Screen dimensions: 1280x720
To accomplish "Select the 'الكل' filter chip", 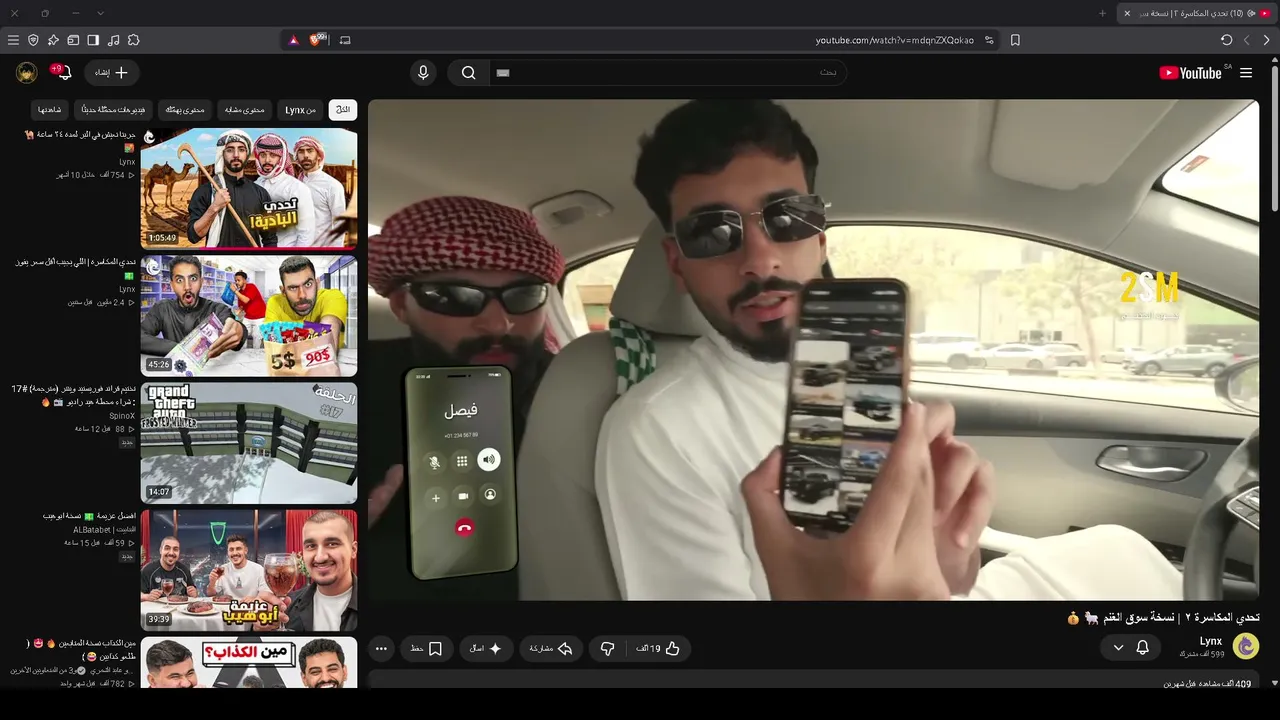I will [x=343, y=110].
